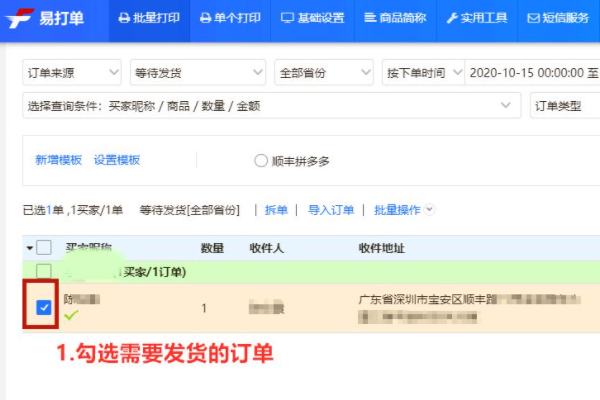The width and height of the screenshot is (600, 400).
Task: Open the 短信服务 tab
Action: click(x=558, y=18)
